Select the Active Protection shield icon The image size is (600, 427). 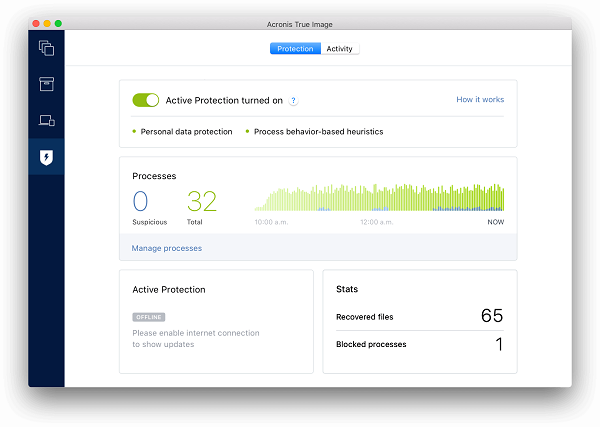point(46,157)
